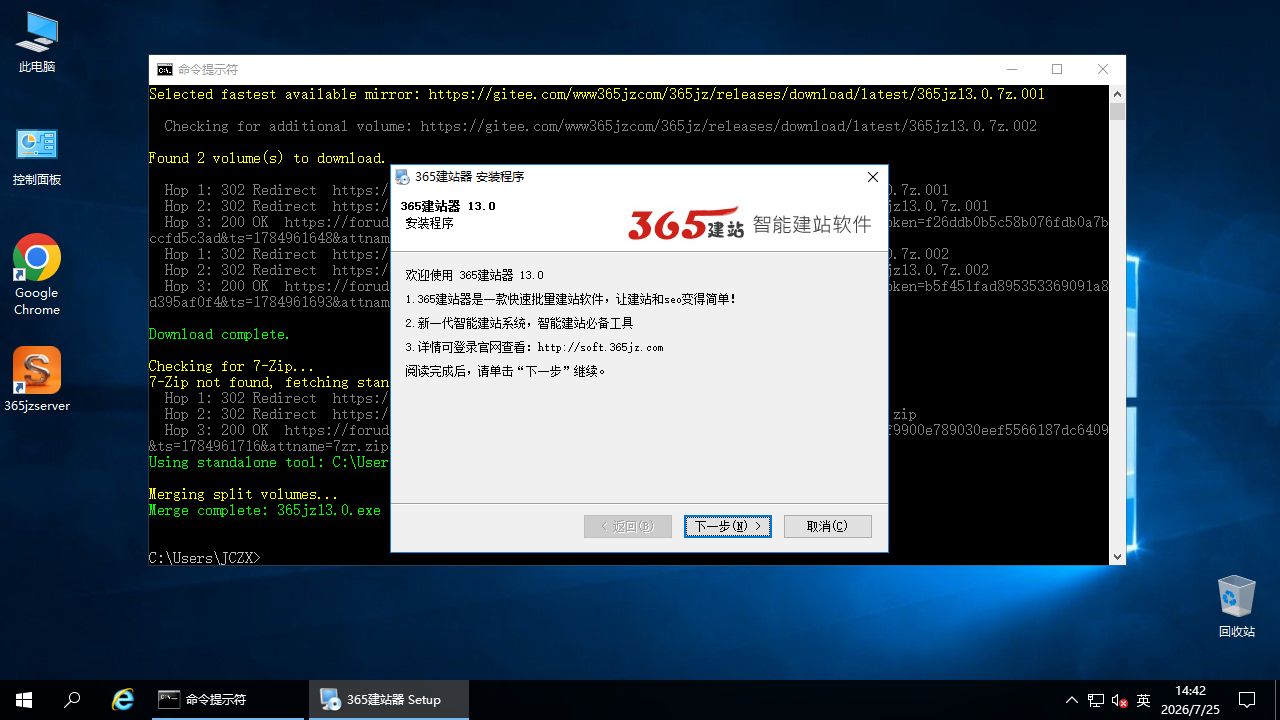Screen dimensions: 1280x720
Task: Click the show desktop strip on taskbar
Action: (x=1277, y=700)
